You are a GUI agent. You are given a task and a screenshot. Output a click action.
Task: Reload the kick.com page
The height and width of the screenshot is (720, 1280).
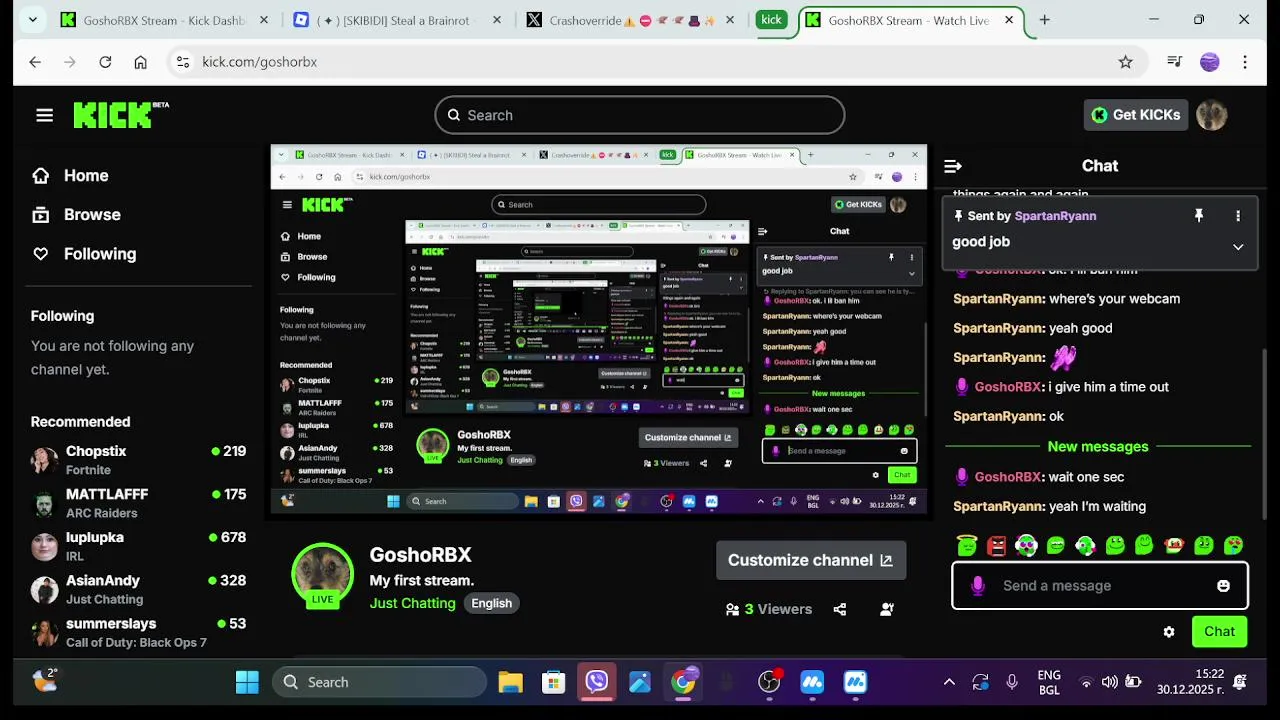[105, 62]
